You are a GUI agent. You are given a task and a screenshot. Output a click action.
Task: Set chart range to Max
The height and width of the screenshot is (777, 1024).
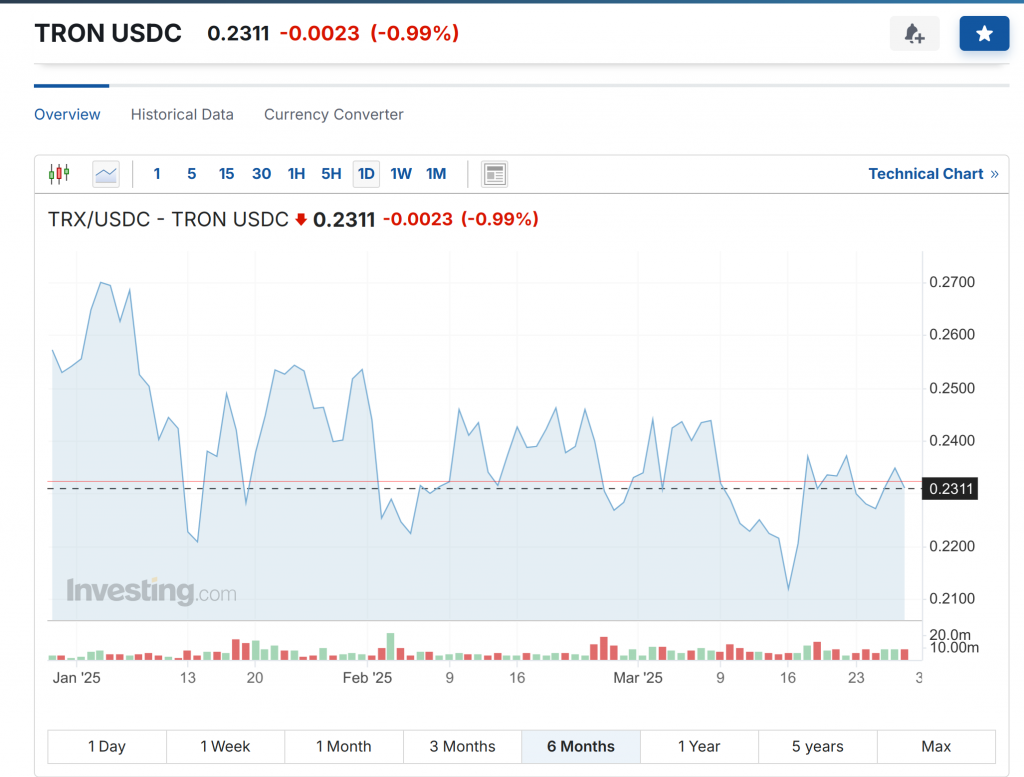coord(936,746)
